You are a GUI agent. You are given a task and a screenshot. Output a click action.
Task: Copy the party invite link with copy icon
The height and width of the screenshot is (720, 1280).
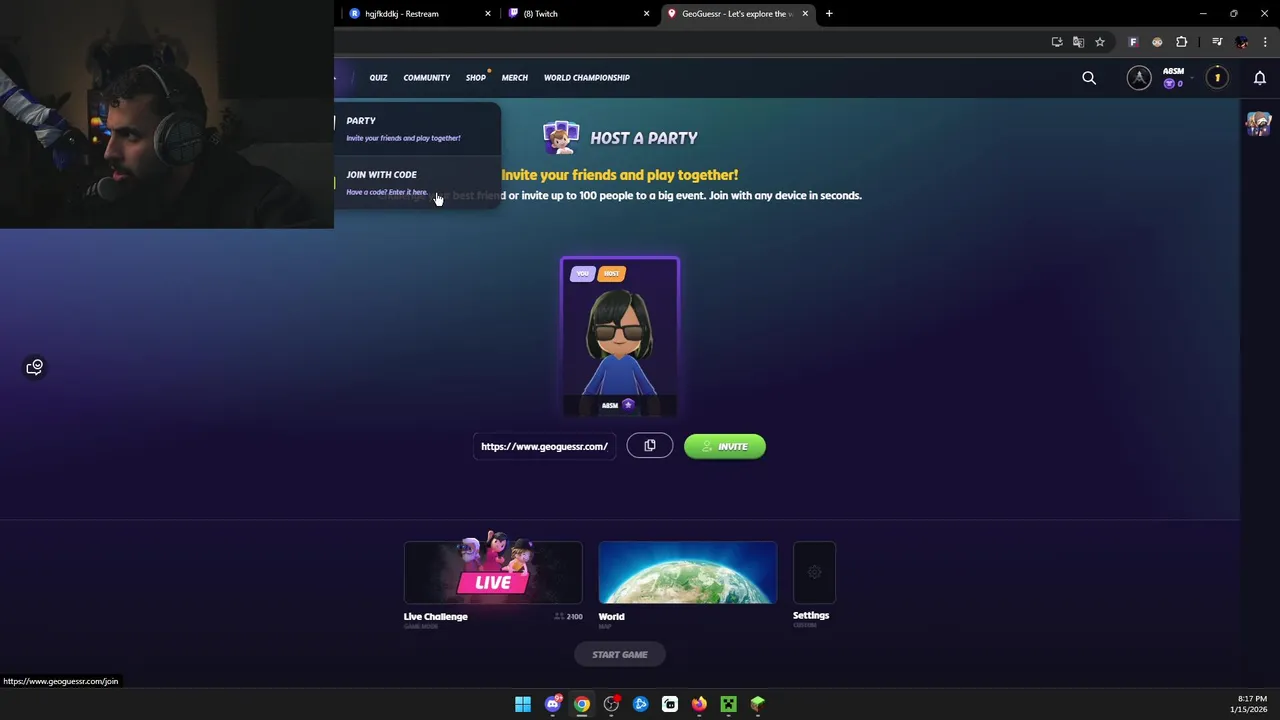tap(650, 446)
